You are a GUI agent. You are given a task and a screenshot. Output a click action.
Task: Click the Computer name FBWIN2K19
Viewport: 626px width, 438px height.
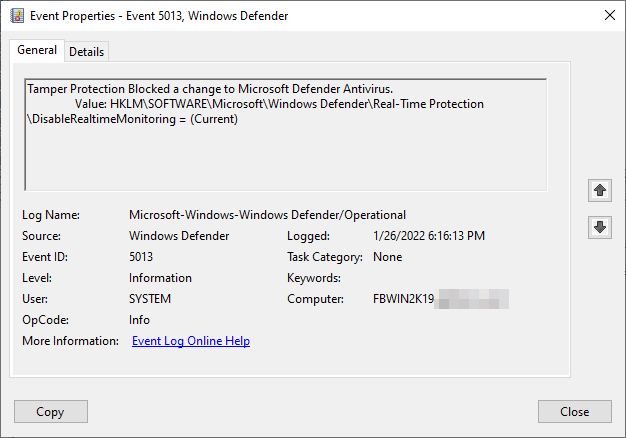tap(403, 299)
